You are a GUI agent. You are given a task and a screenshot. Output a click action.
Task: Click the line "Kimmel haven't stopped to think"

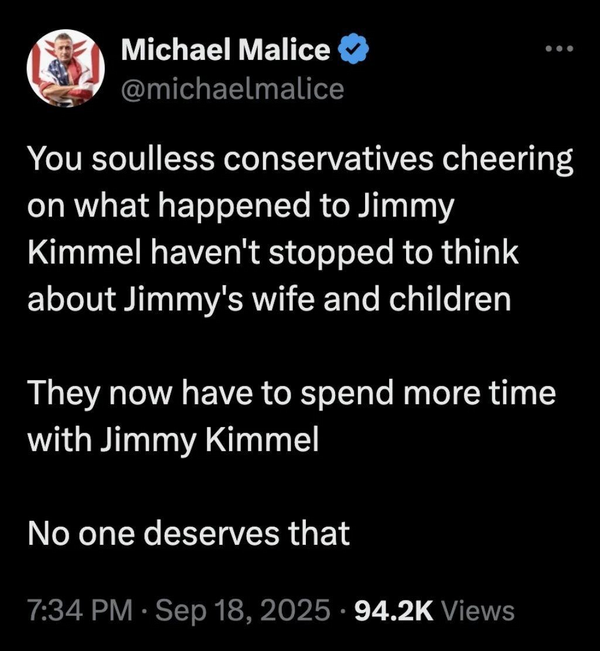click(273, 252)
